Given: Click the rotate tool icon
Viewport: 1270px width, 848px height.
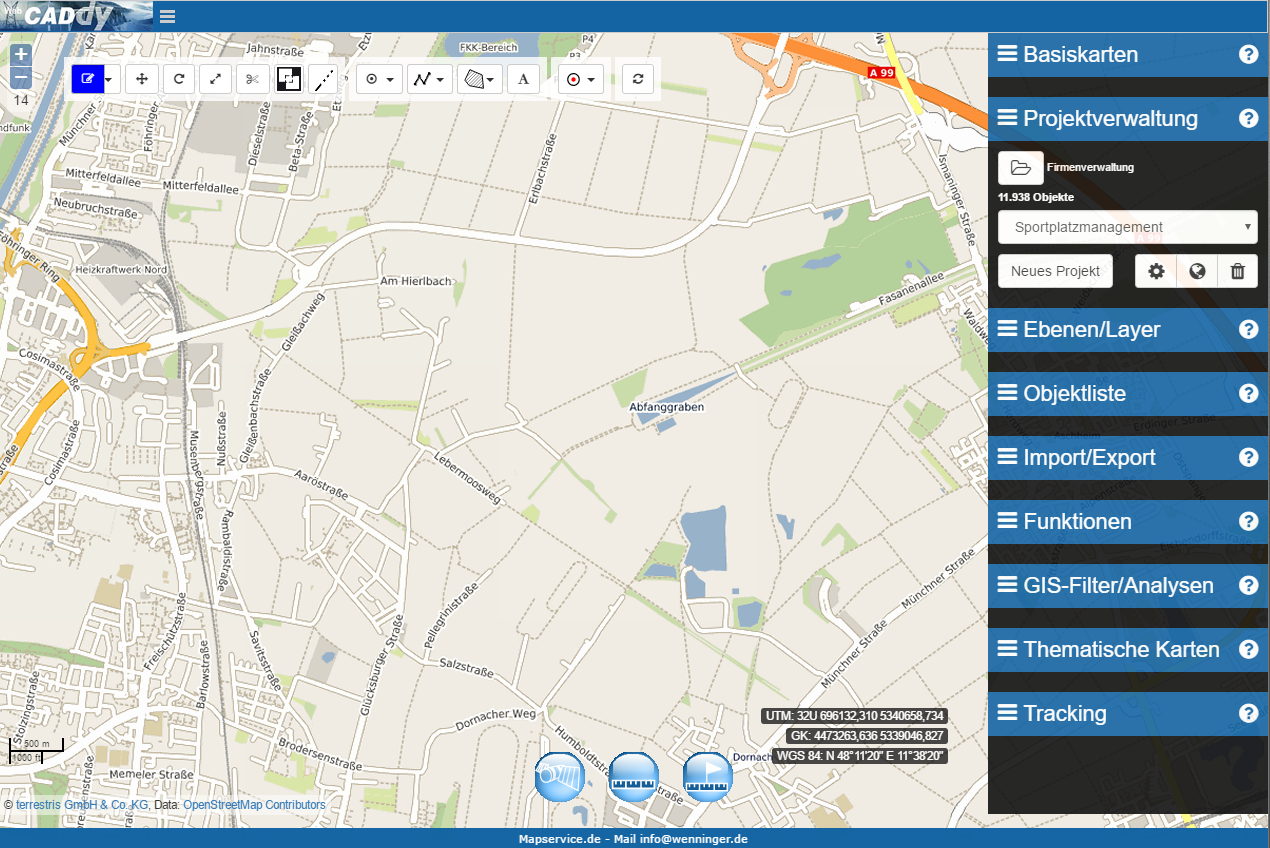Looking at the screenshot, I should pos(178,79).
